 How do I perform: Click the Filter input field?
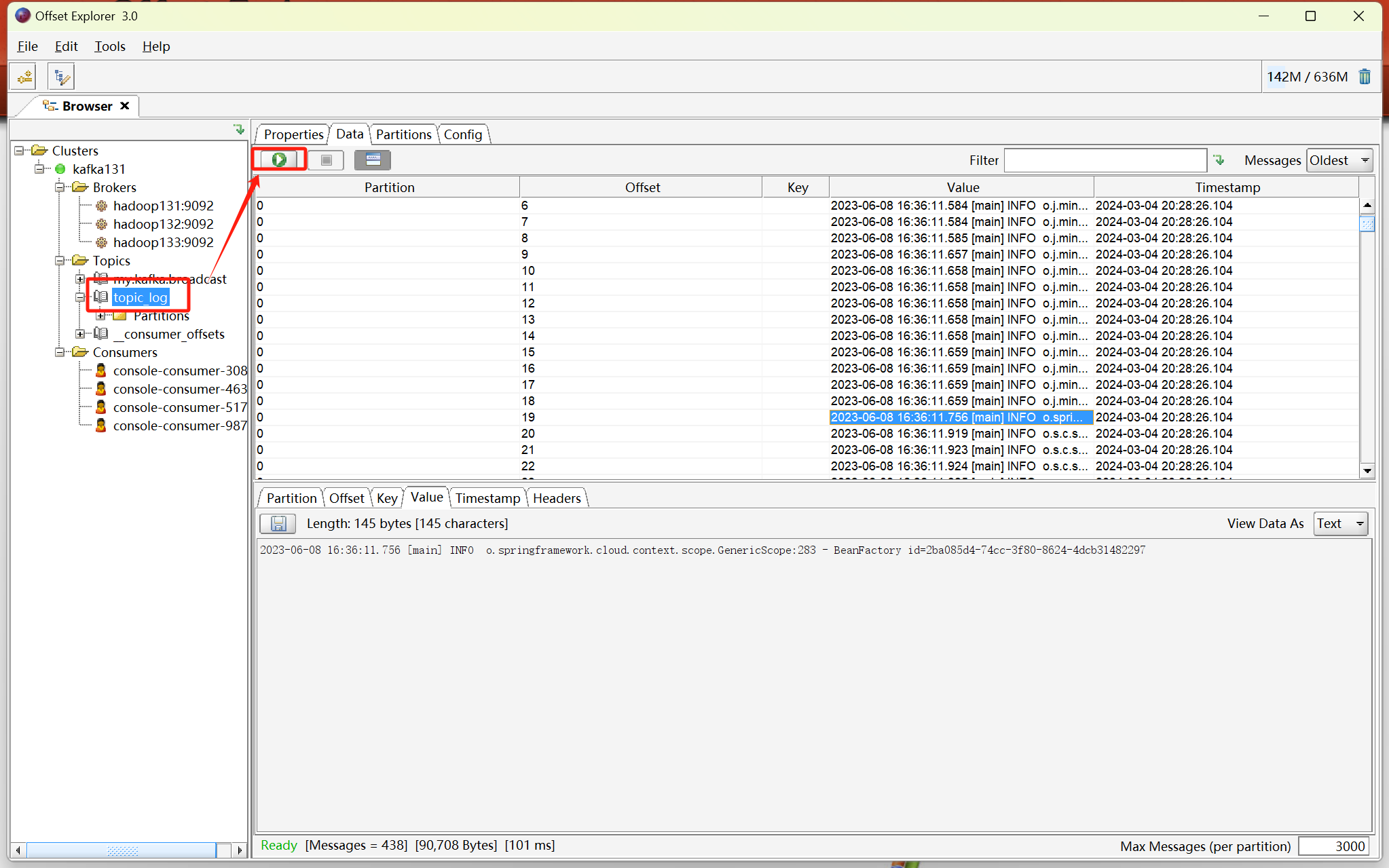point(1105,161)
